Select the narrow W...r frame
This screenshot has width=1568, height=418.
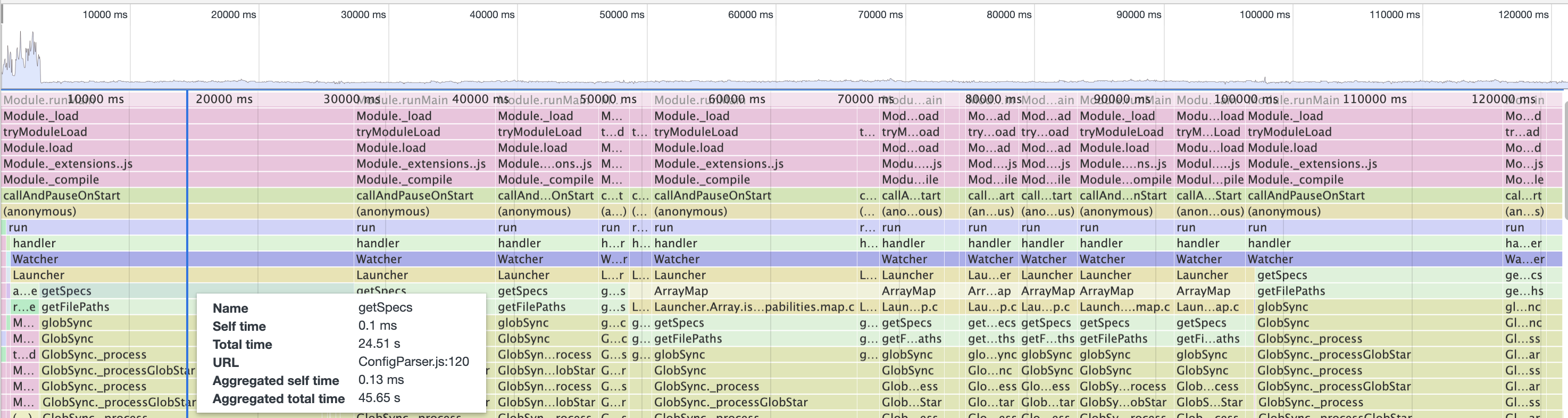coord(614,259)
